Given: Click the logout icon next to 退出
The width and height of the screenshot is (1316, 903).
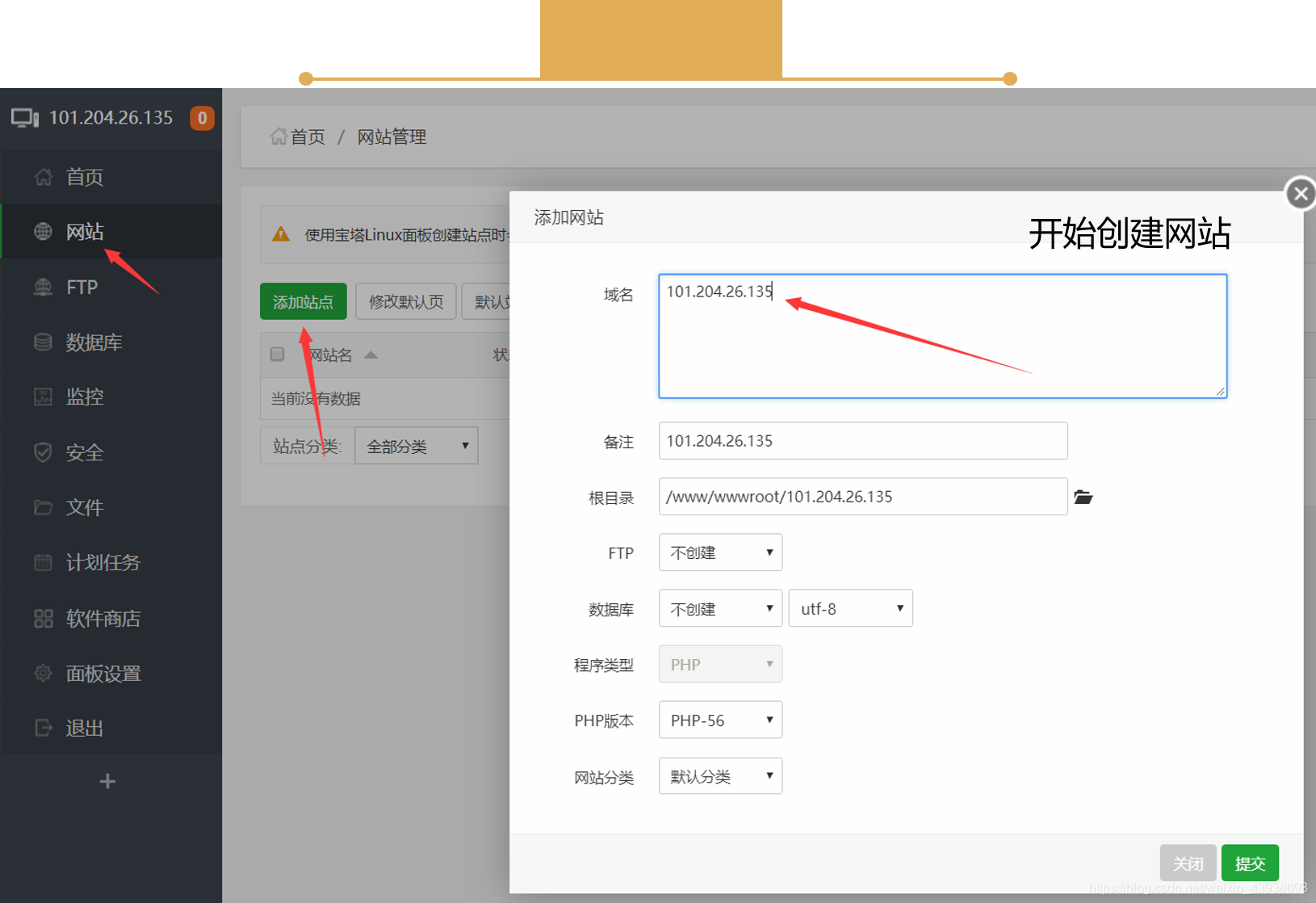Looking at the screenshot, I should point(44,728).
